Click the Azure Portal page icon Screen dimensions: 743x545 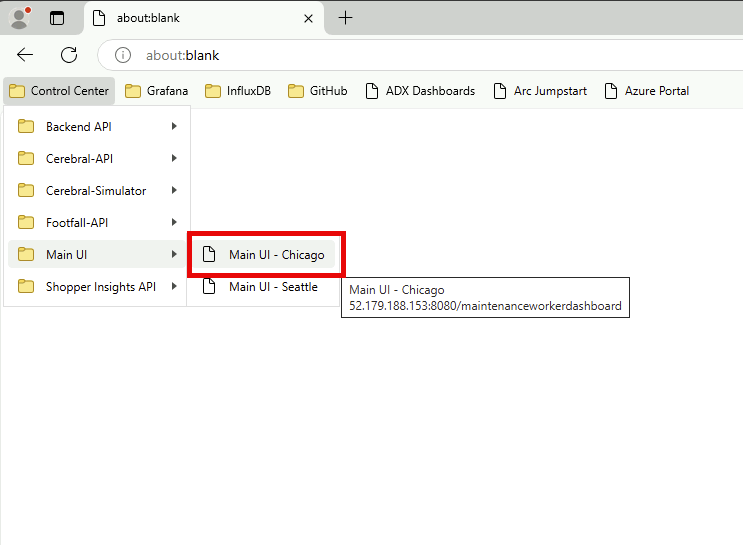pos(611,91)
